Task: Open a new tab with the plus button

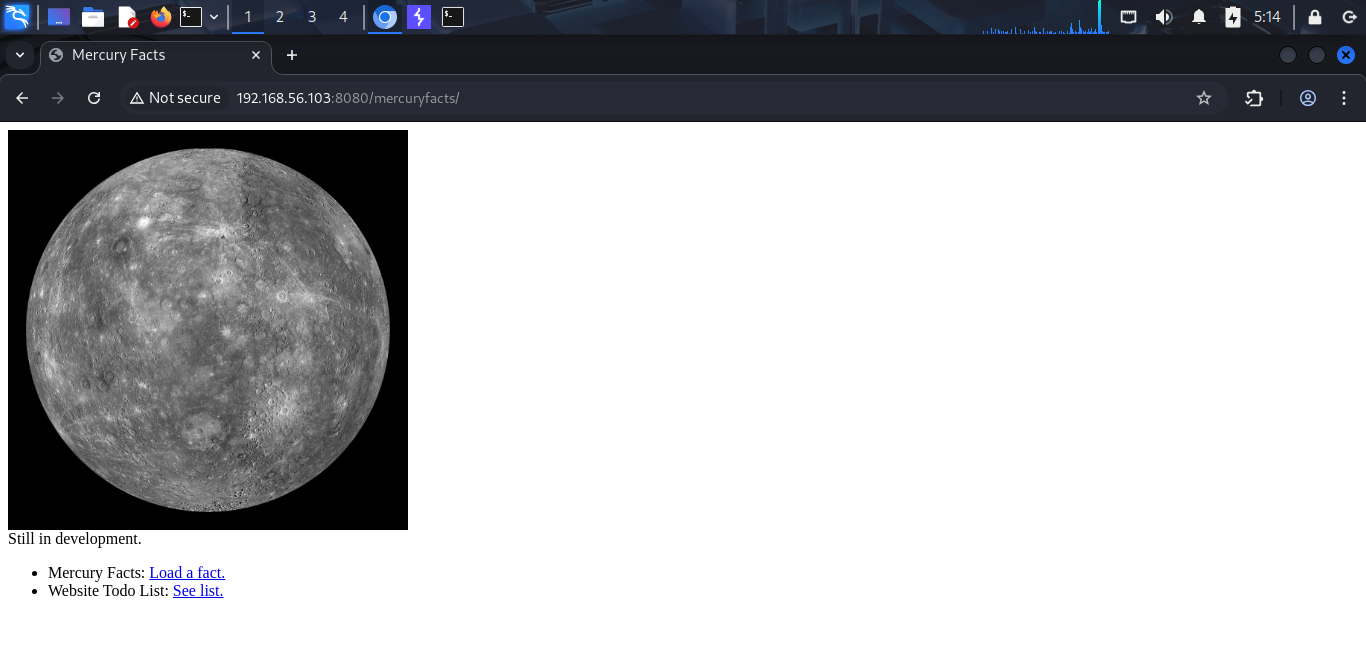Action: 291,55
